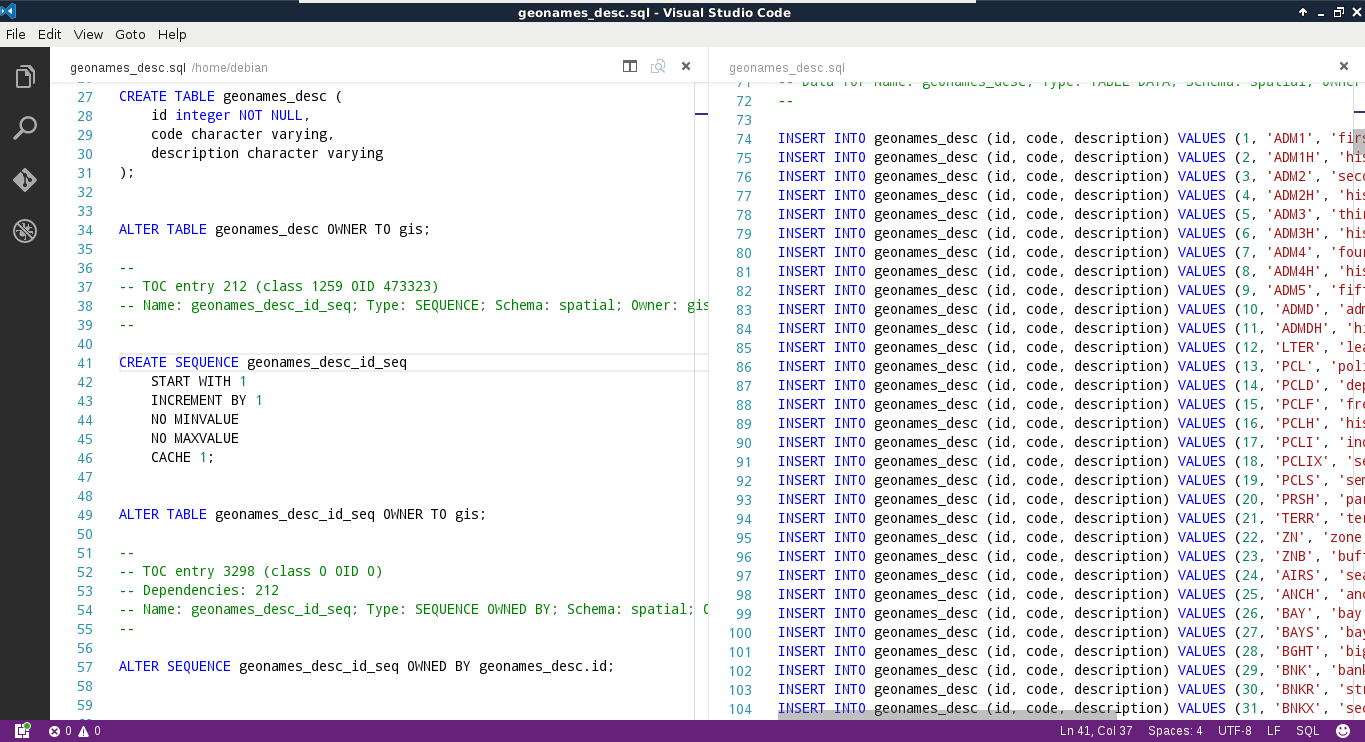Image resolution: width=1365 pixels, height=742 pixels.
Task: Click the git sync icon in status bar
Action: 22,731
